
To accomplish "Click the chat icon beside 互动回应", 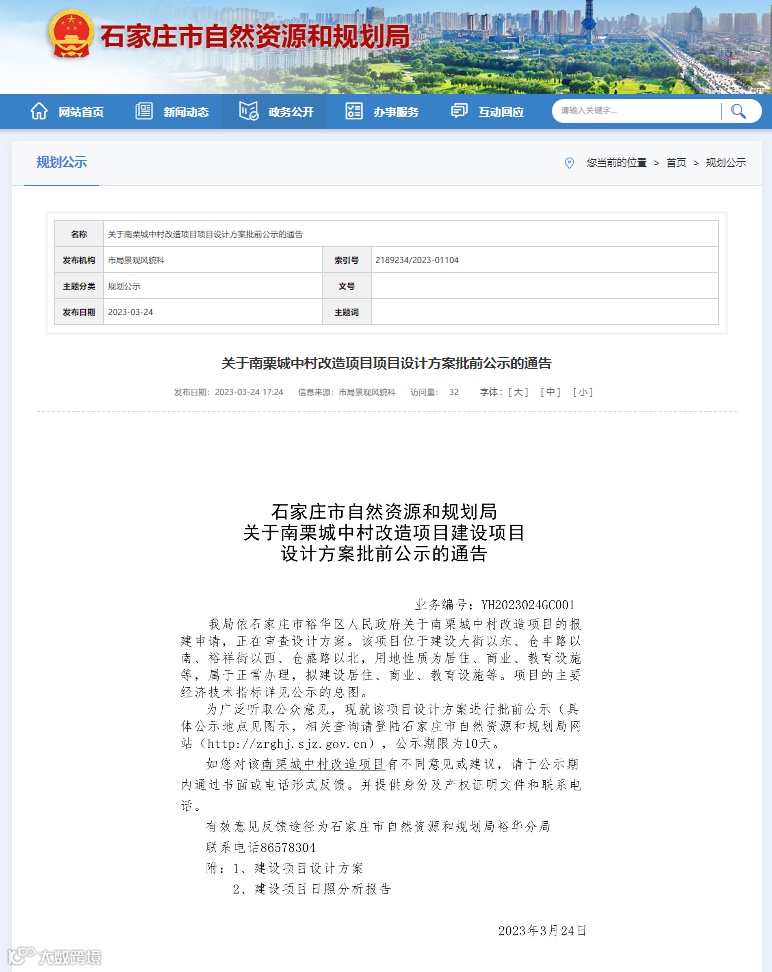I will coord(459,111).
